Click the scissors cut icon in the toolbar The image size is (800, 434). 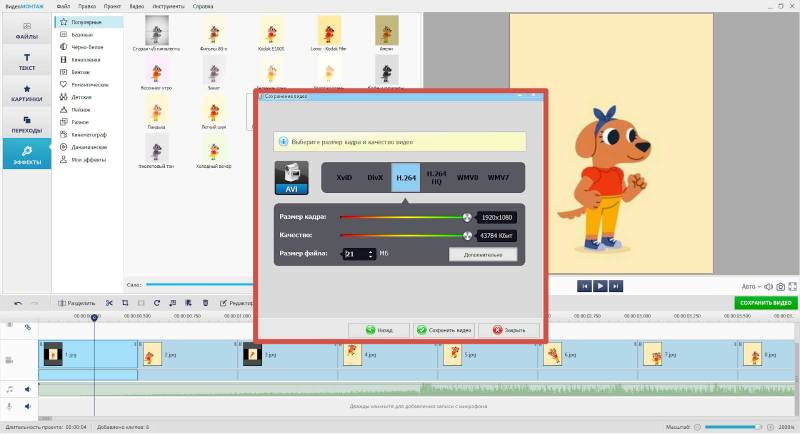tap(109, 303)
